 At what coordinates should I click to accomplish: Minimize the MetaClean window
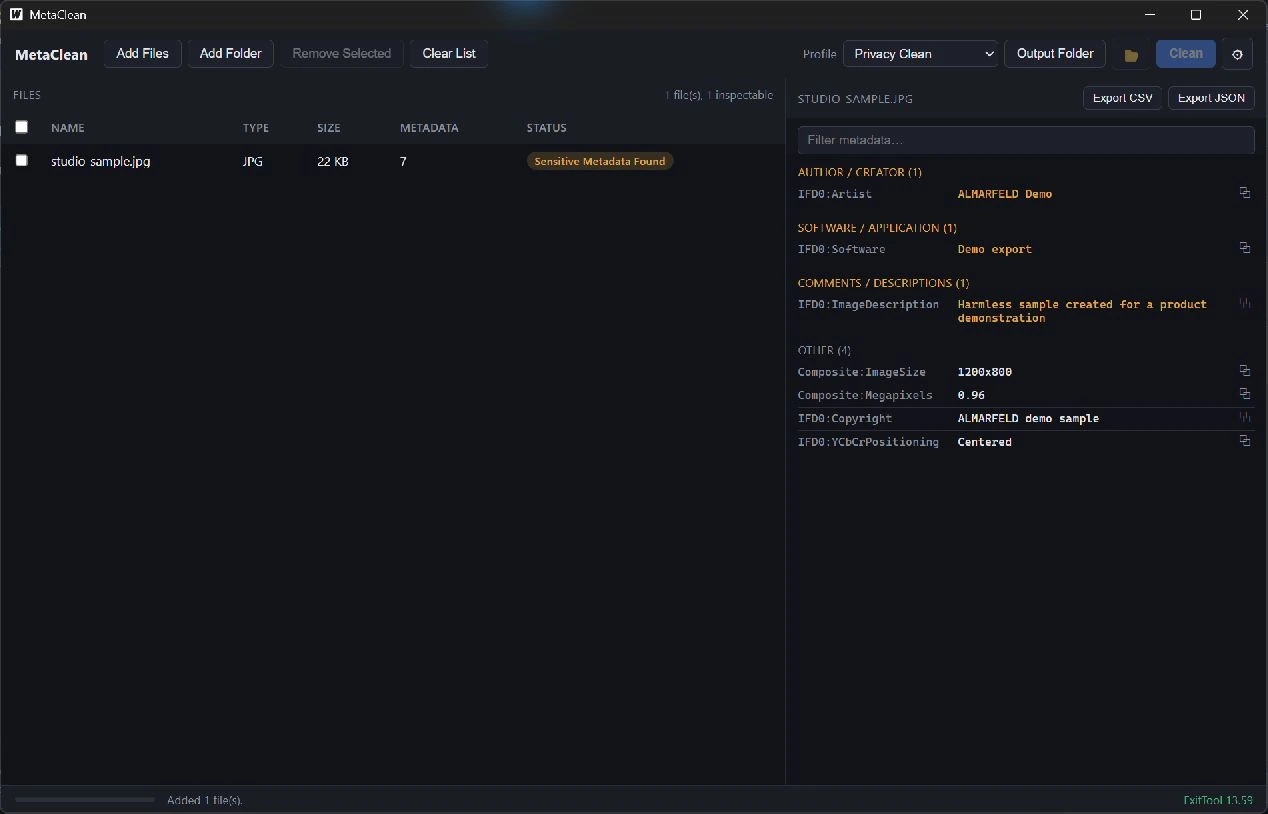coord(1150,15)
